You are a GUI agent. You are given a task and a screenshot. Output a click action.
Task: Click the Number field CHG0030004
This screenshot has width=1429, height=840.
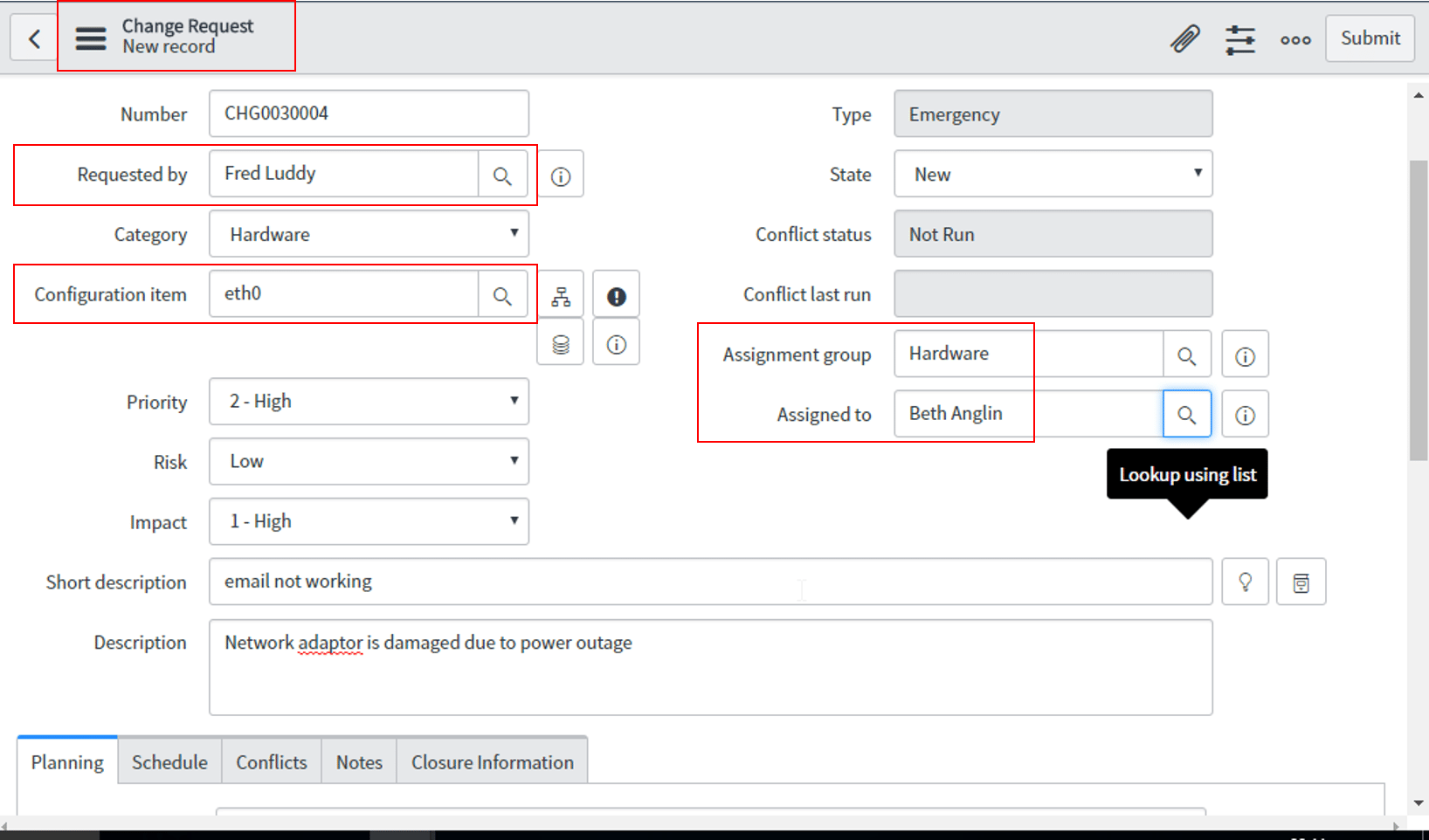pos(369,114)
